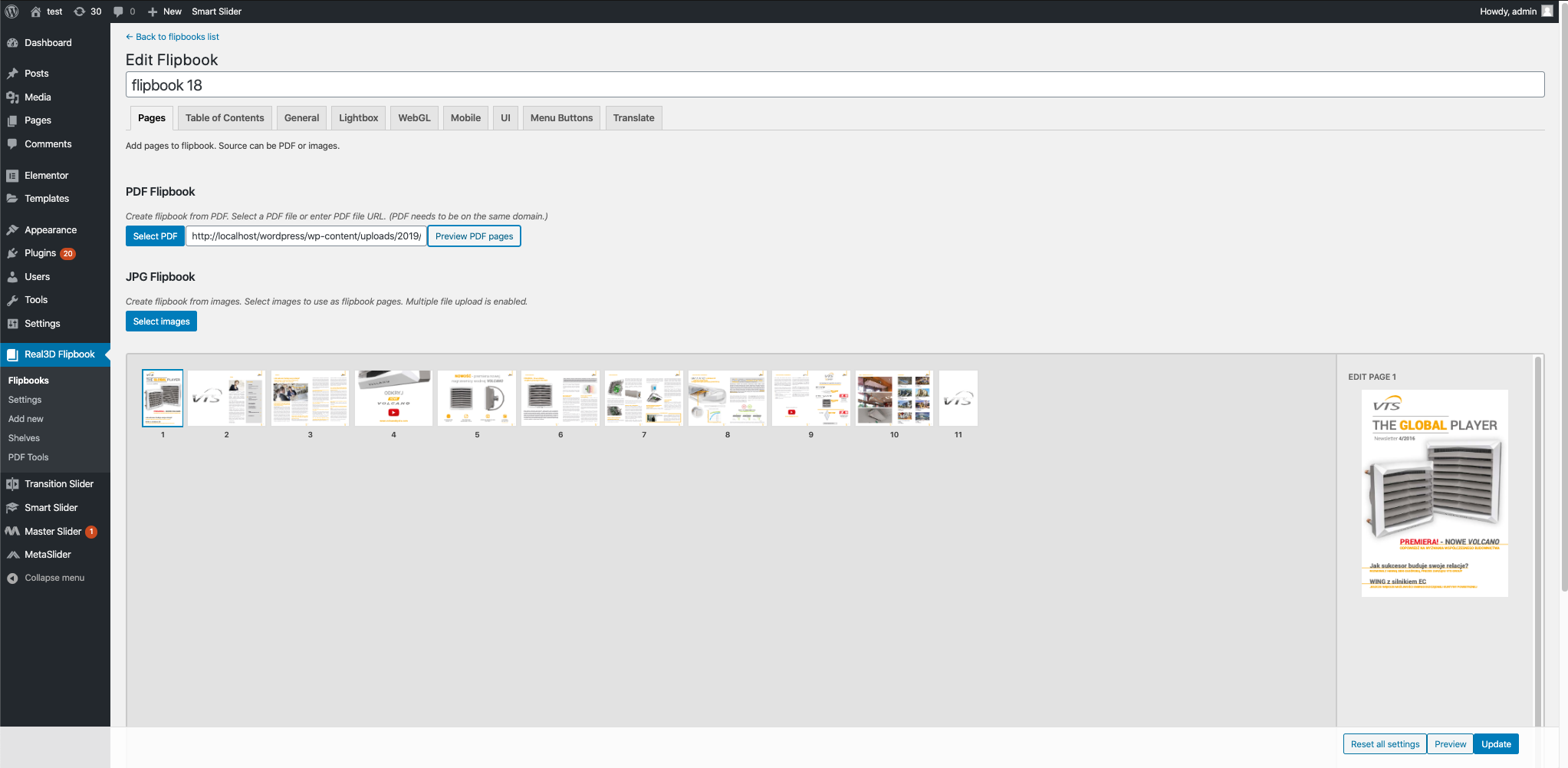This screenshot has width=1568, height=768.
Task: Click Preview PDF pages
Action: point(473,236)
